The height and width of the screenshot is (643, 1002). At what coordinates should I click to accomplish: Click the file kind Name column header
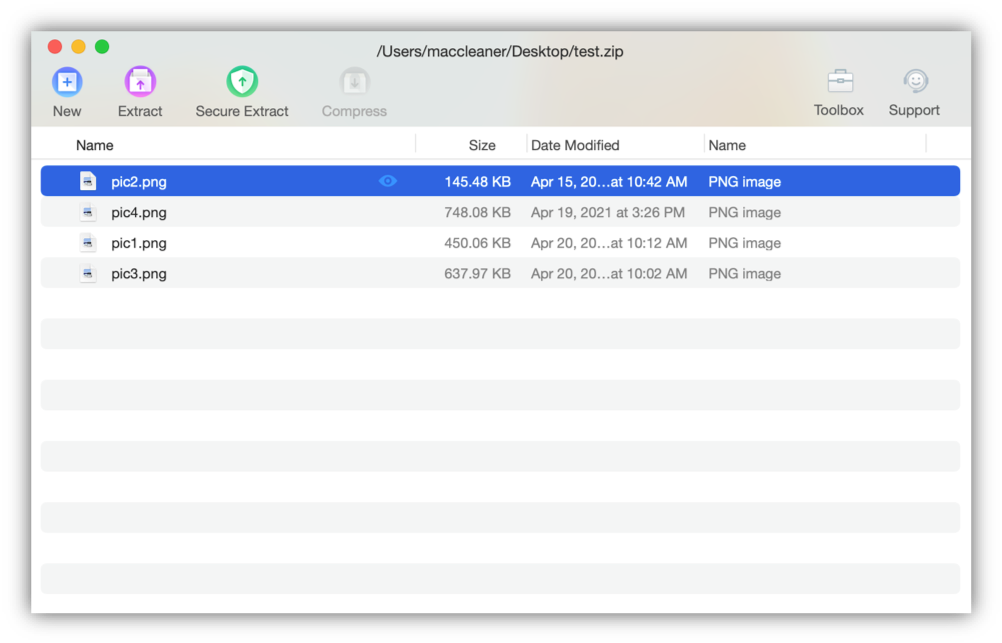pyautogui.click(x=727, y=145)
